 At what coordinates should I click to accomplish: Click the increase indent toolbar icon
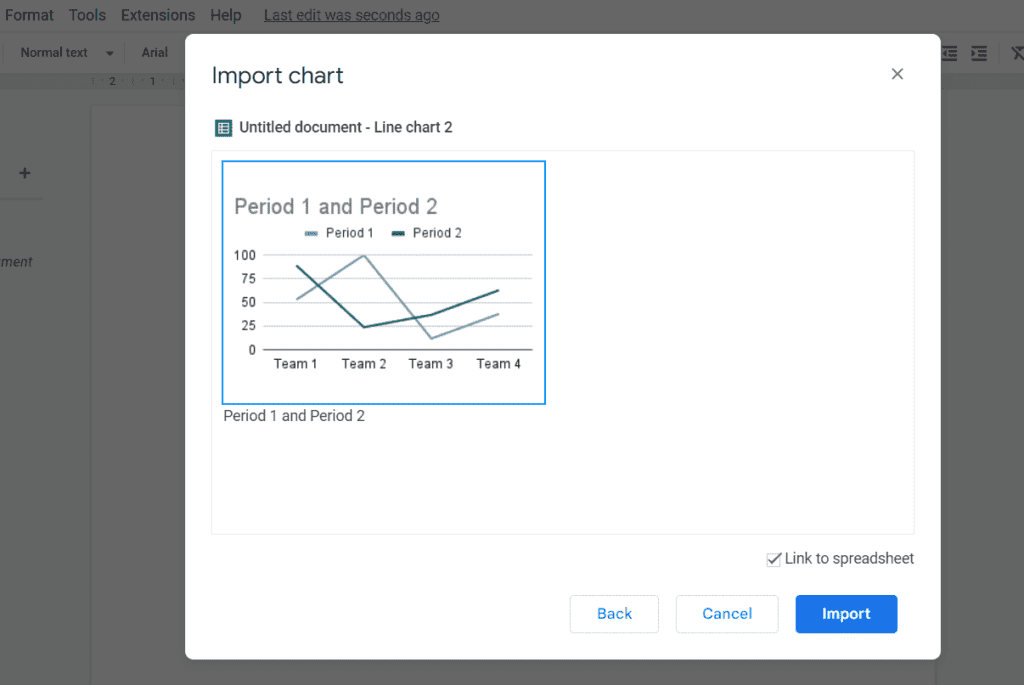pos(979,53)
